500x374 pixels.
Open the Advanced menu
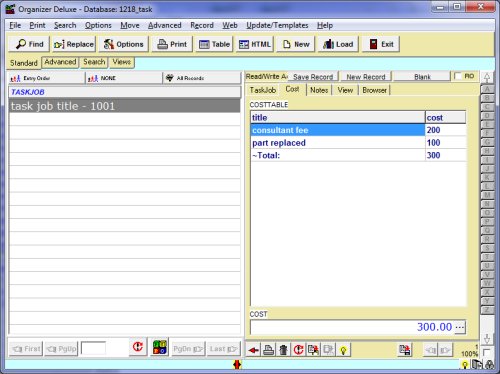click(x=165, y=25)
